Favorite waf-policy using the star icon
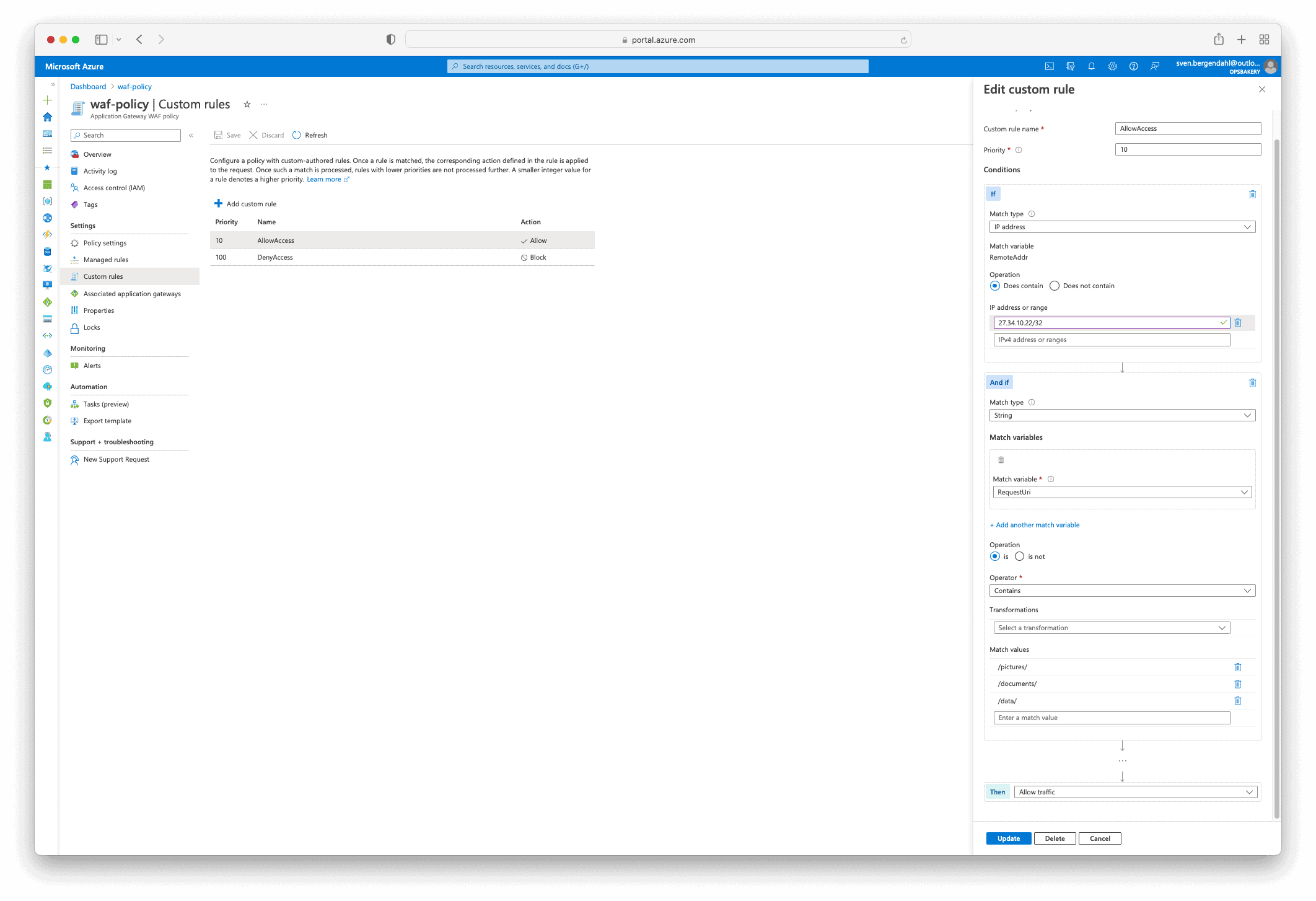This screenshot has width=1316, height=901. pos(247,105)
